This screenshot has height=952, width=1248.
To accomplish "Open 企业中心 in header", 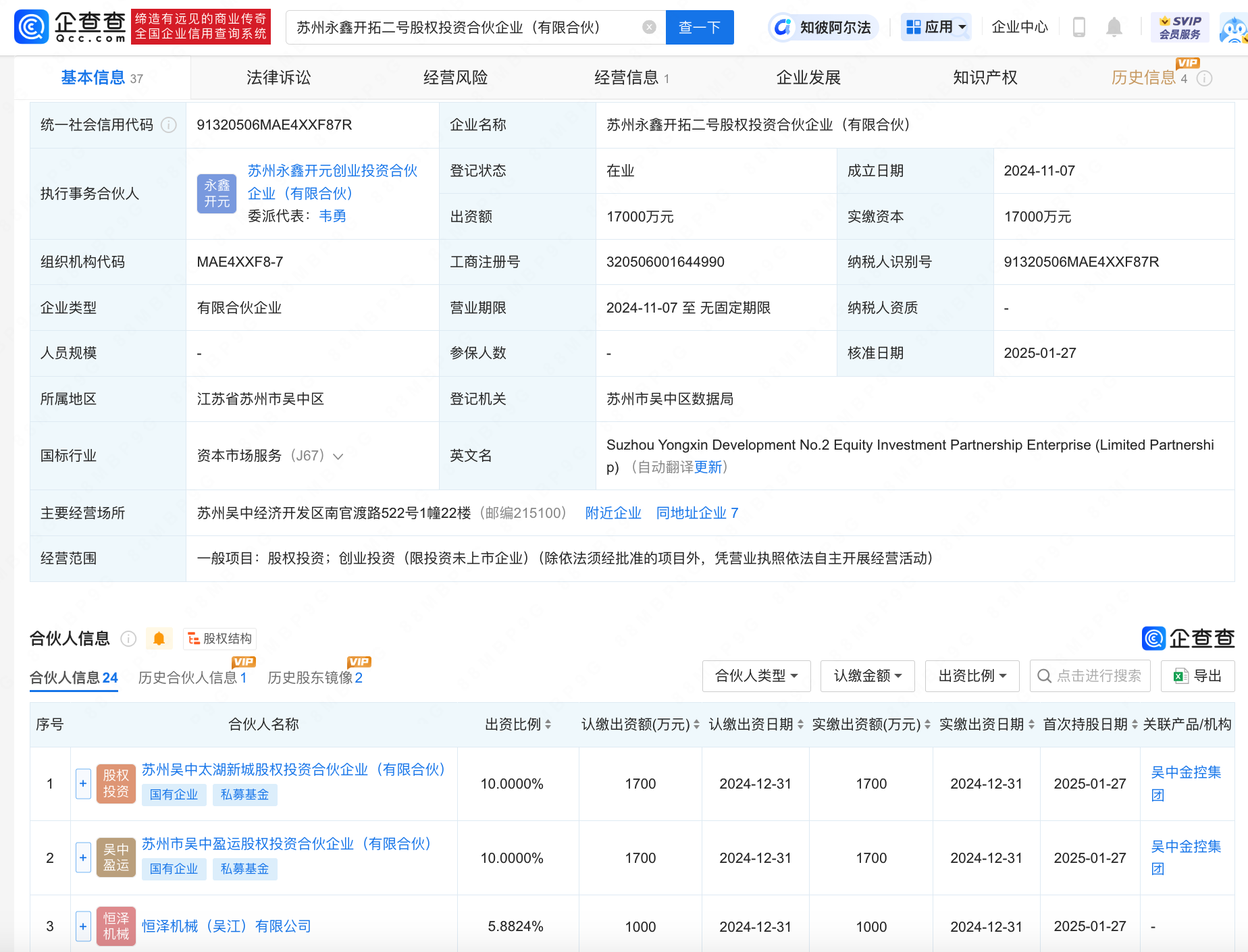I will [x=1020, y=27].
